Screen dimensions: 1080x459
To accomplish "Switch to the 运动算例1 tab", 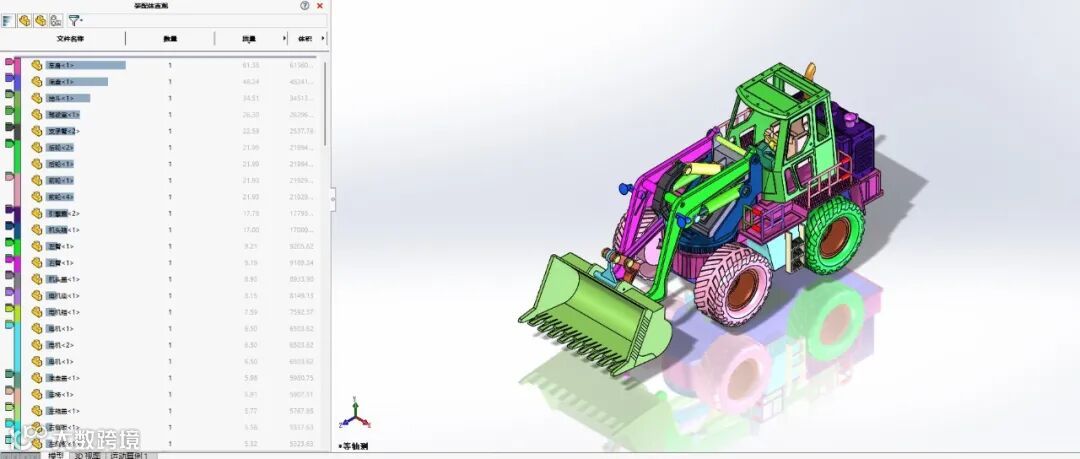I will (x=129, y=455).
